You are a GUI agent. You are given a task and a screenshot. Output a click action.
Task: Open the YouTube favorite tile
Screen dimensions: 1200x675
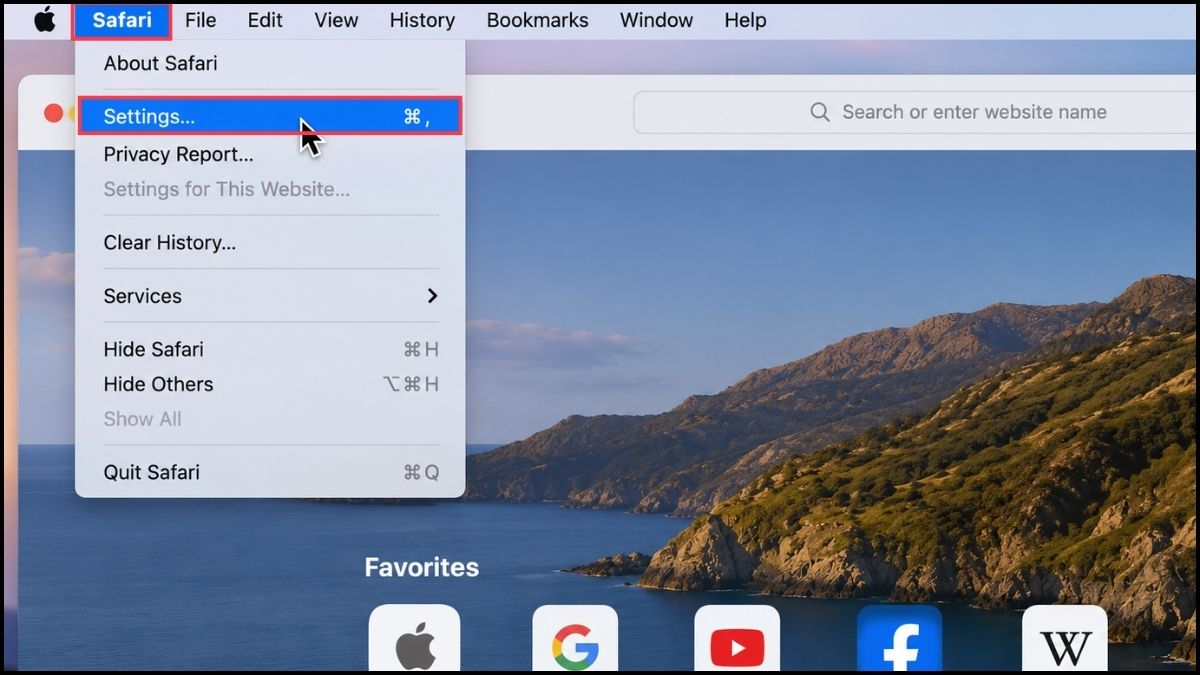tap(737, 639)
